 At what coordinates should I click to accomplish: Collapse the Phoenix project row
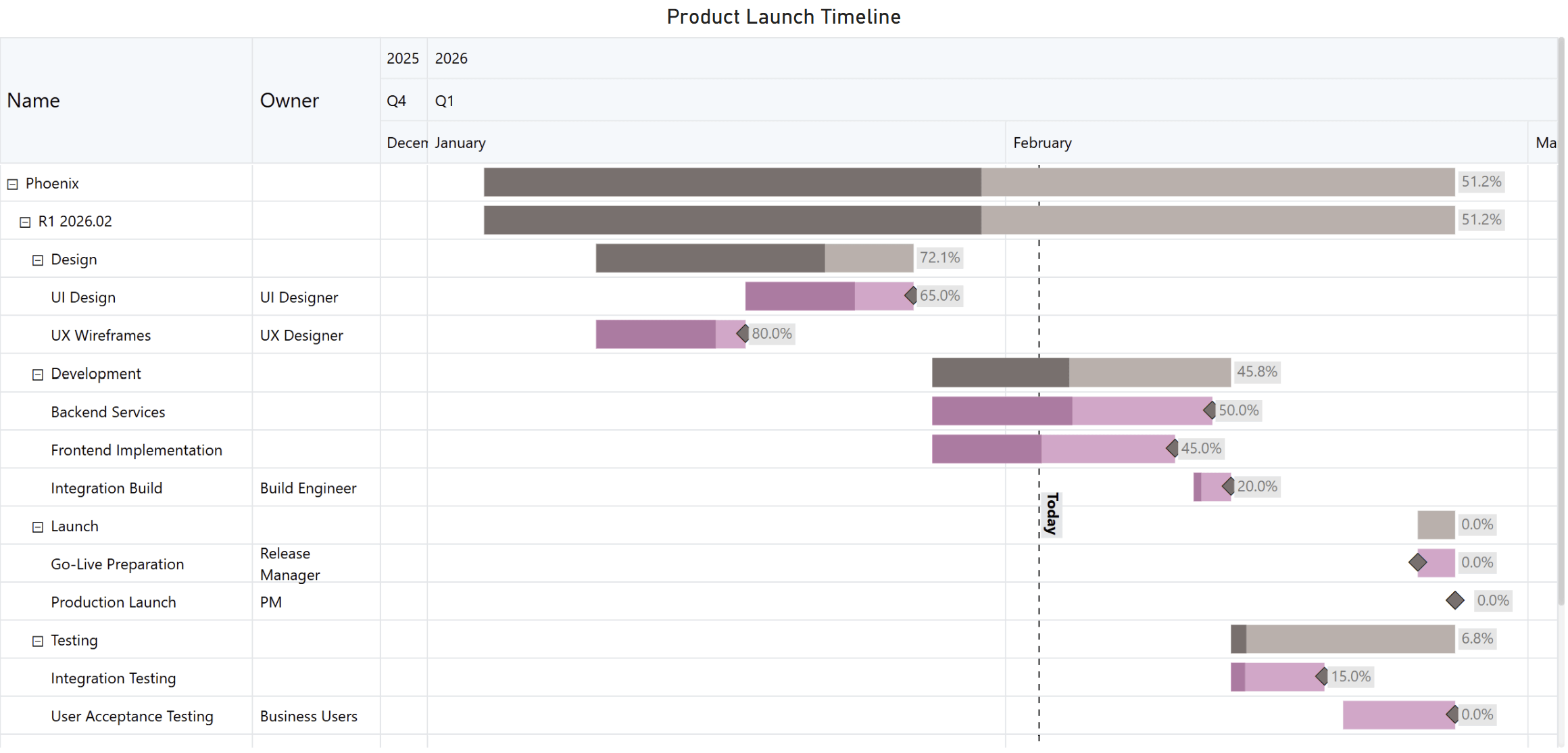pos(12,184)
